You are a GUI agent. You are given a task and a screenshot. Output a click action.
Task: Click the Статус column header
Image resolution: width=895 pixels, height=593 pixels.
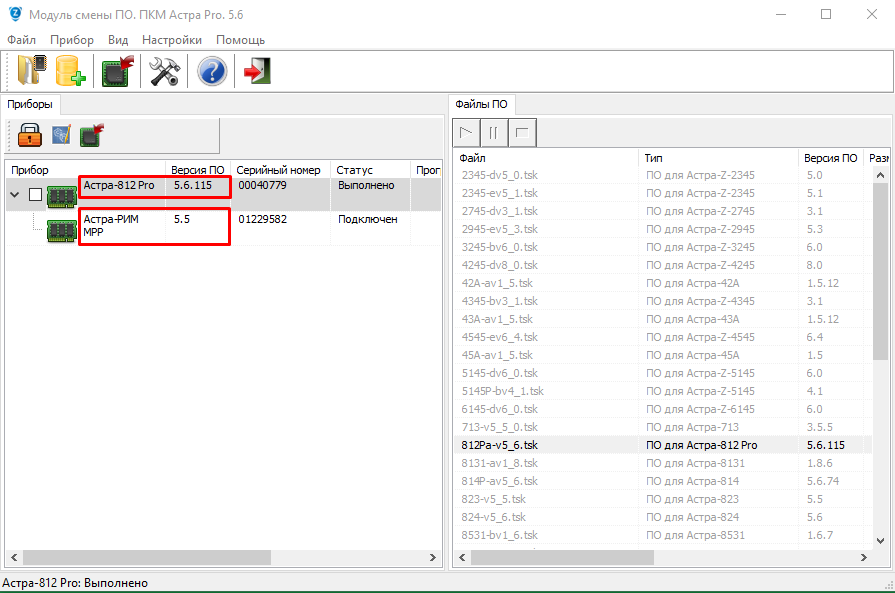pos(370,170)
